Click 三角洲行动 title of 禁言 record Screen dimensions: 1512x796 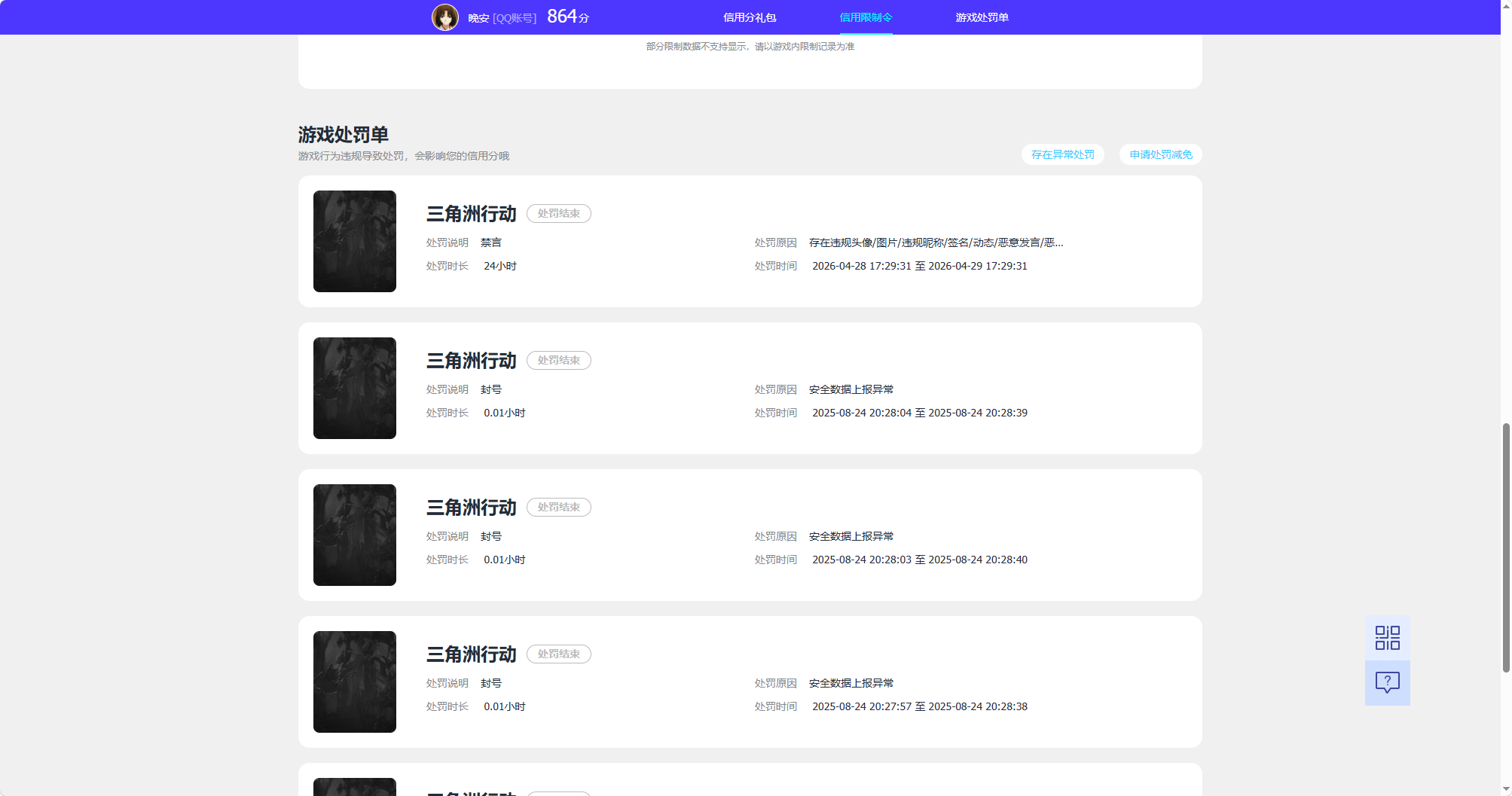pos(471,214)
